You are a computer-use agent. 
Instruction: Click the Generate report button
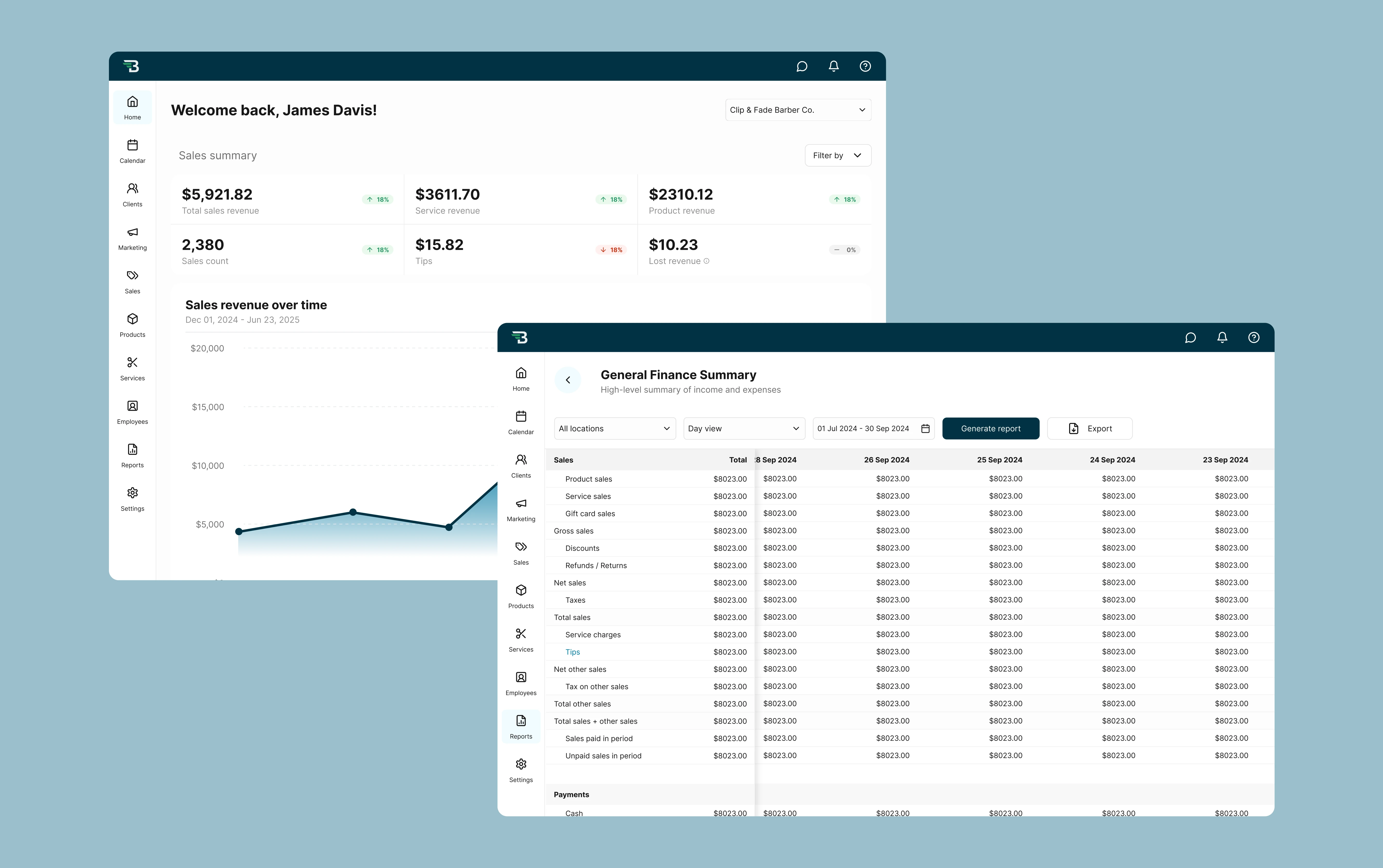tap(990, 429)
